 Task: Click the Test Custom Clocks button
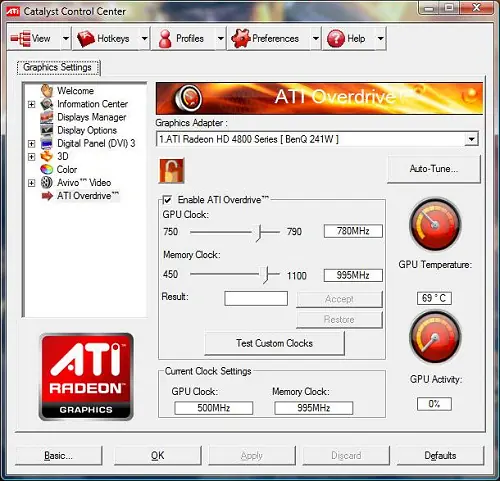(x=274, y=343)
